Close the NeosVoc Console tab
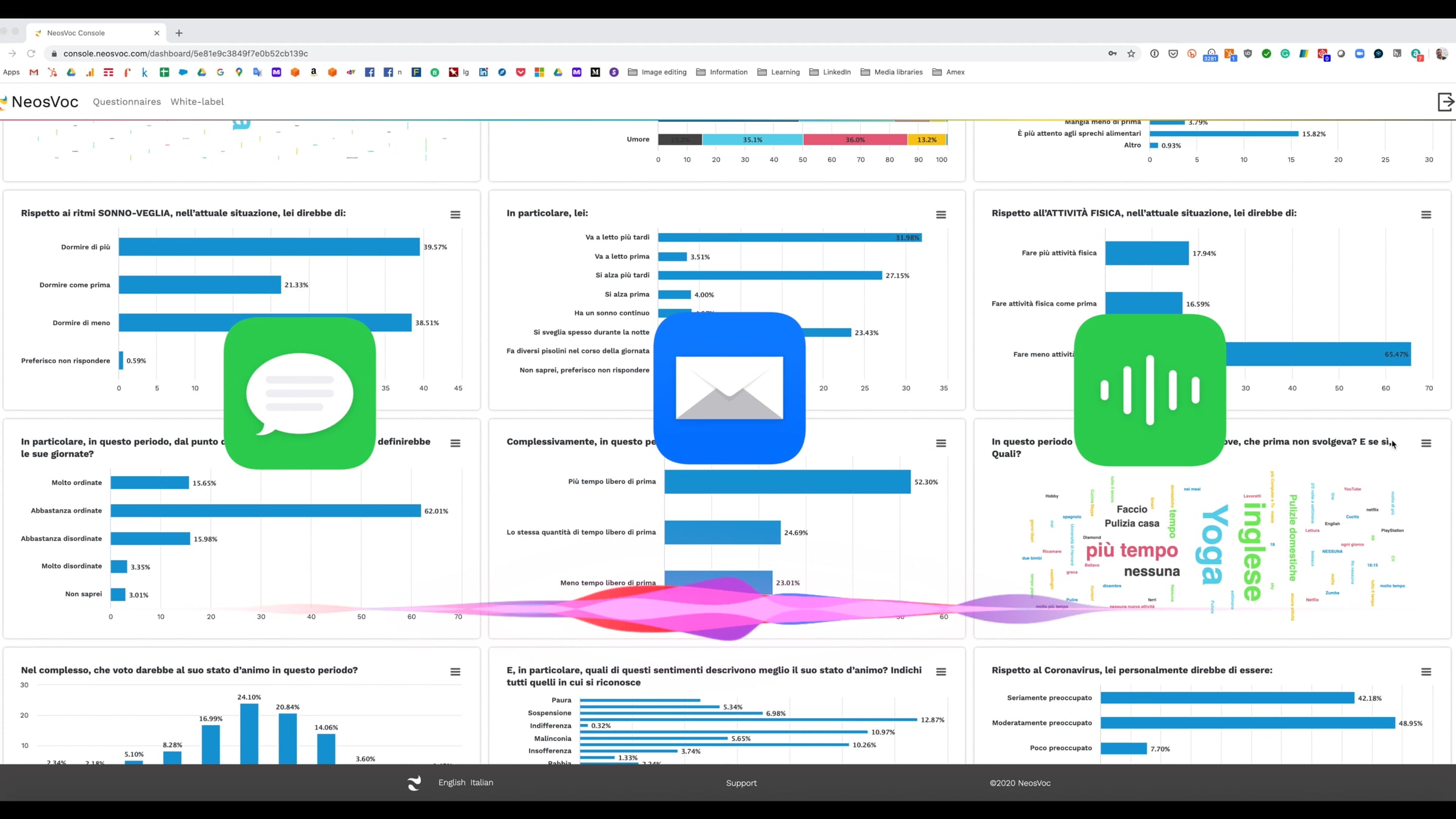 pos(157,33)
